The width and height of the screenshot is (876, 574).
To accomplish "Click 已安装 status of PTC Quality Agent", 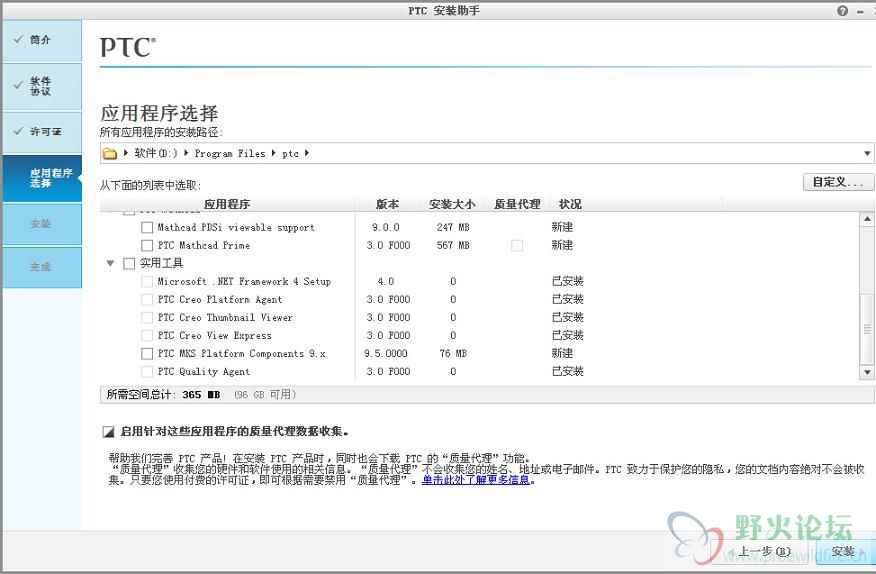I will click(568, 371).
